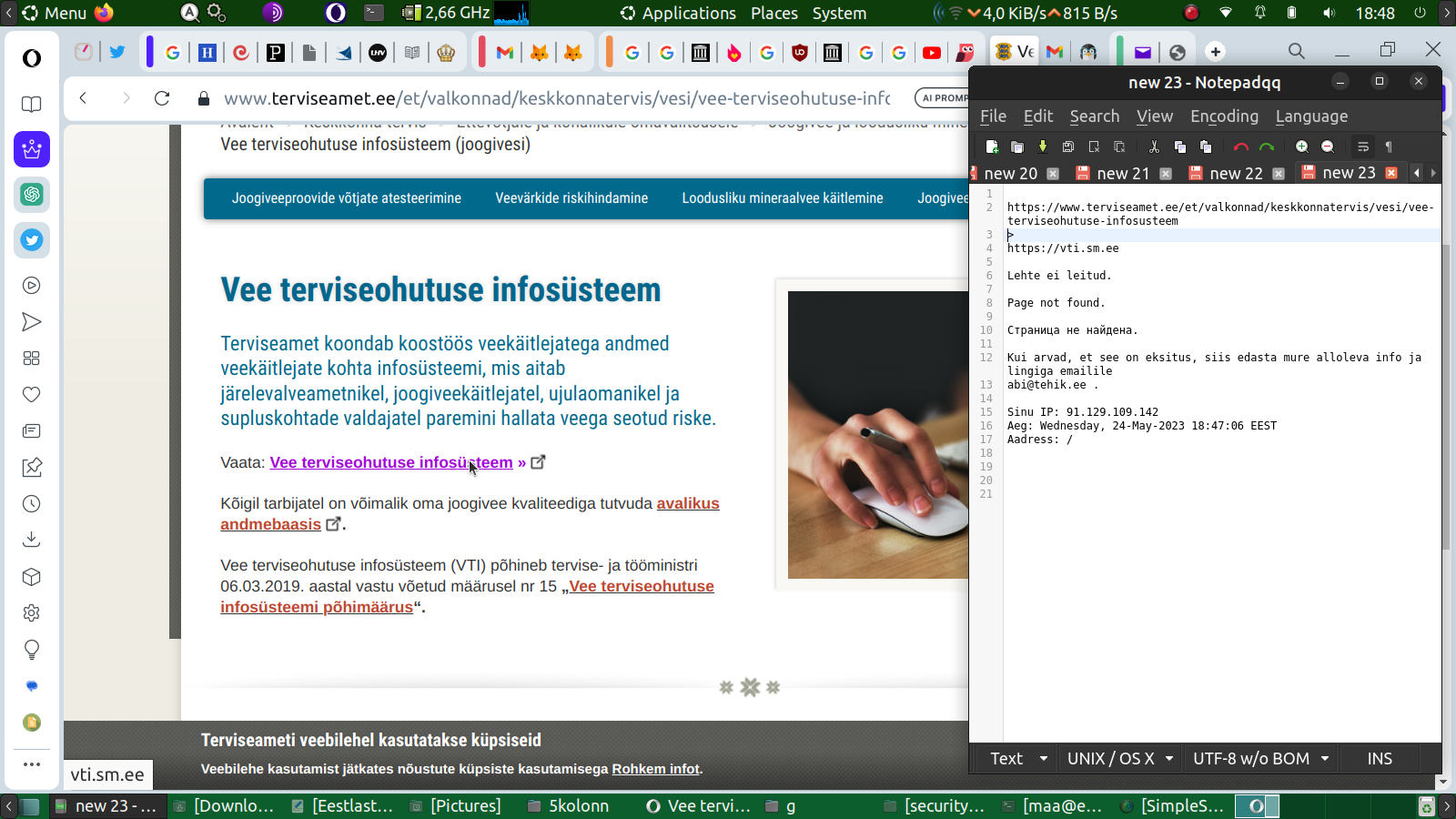Reload the Terviseamet page
The width and height of the screenshot is (1456, 819).
162,98
